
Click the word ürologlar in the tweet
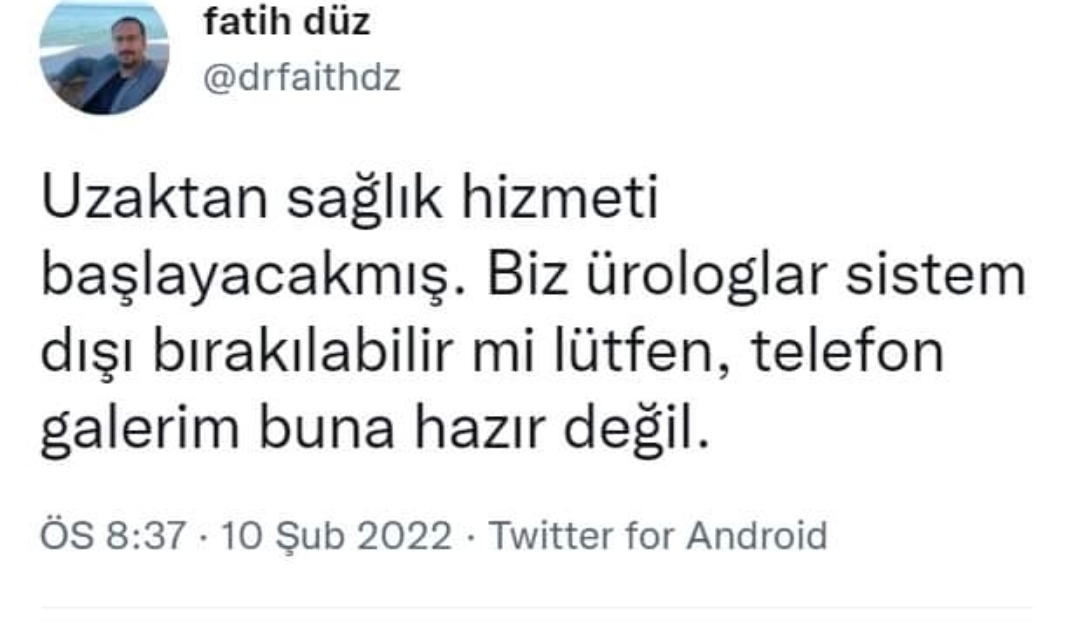(x=707, y=277)
